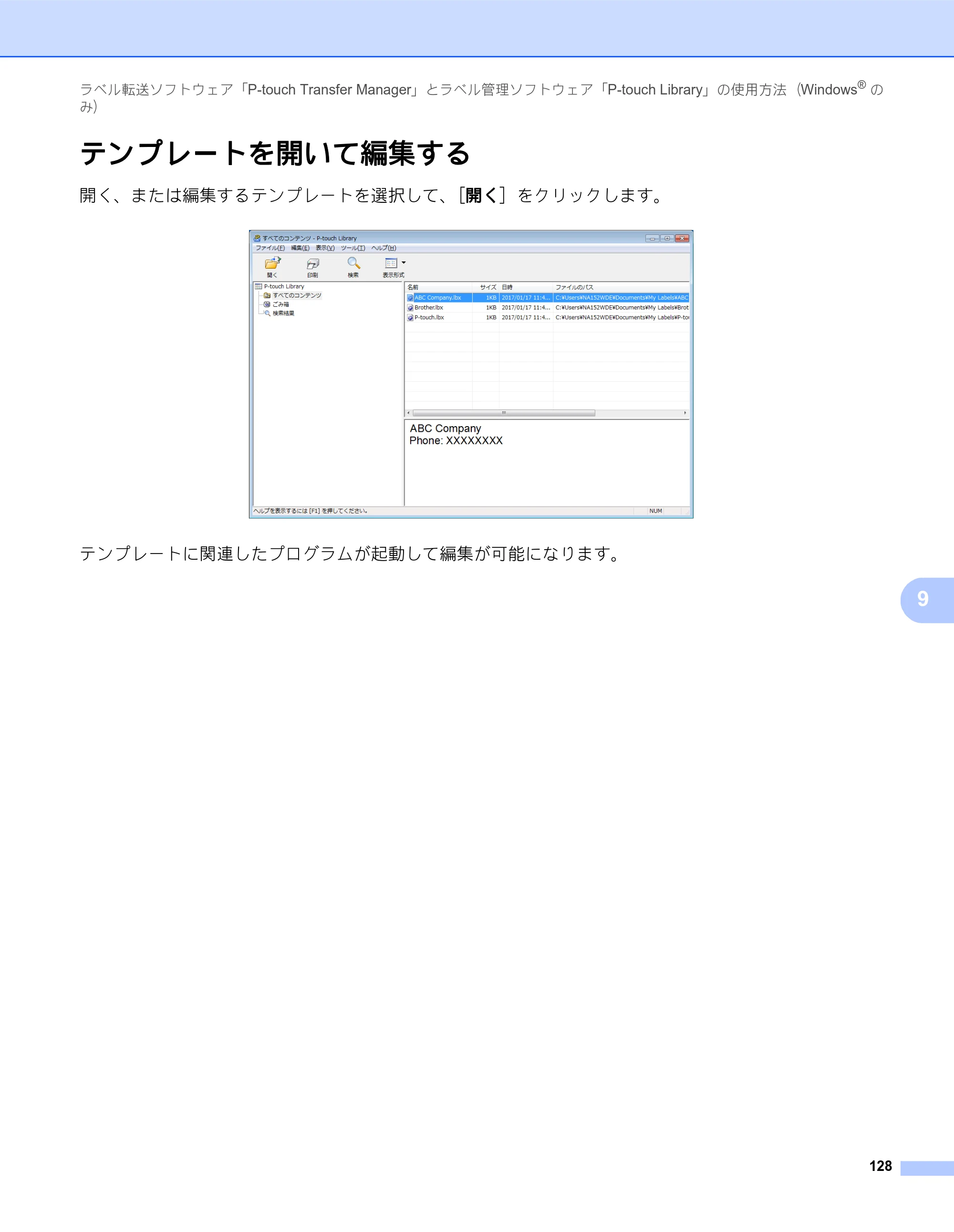
Task: Open the 編集(E) menu
Action: pos(300,248)
